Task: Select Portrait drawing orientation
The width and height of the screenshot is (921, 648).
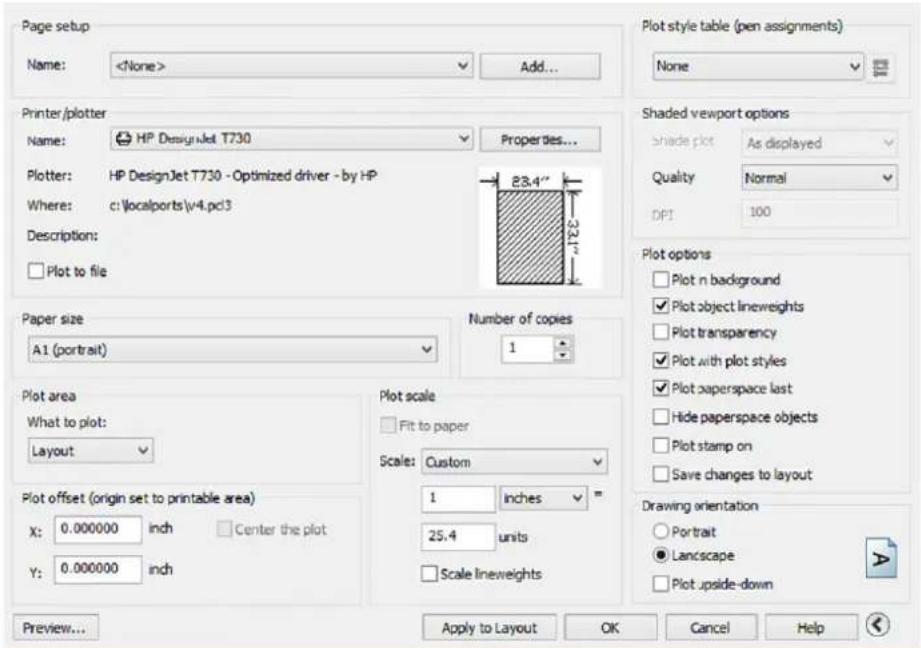Action: [x=661, y=532]
